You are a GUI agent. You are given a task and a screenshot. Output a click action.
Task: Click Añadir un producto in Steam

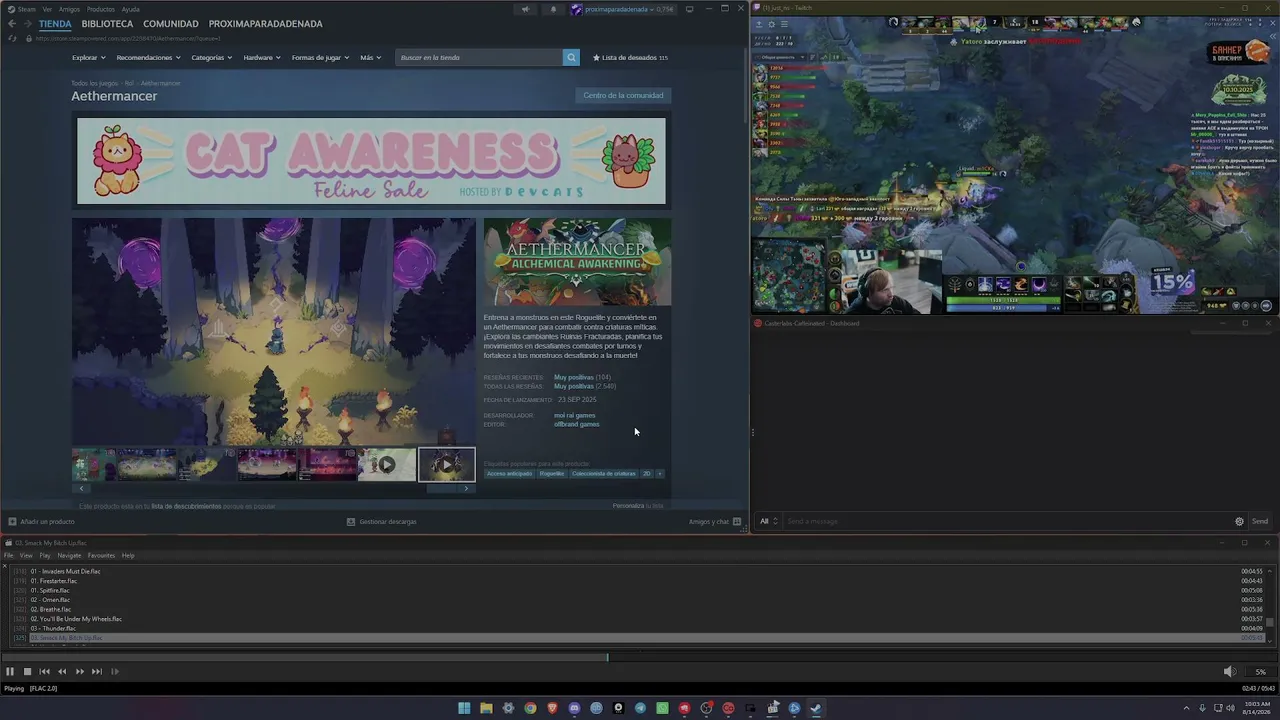[41, 521]
